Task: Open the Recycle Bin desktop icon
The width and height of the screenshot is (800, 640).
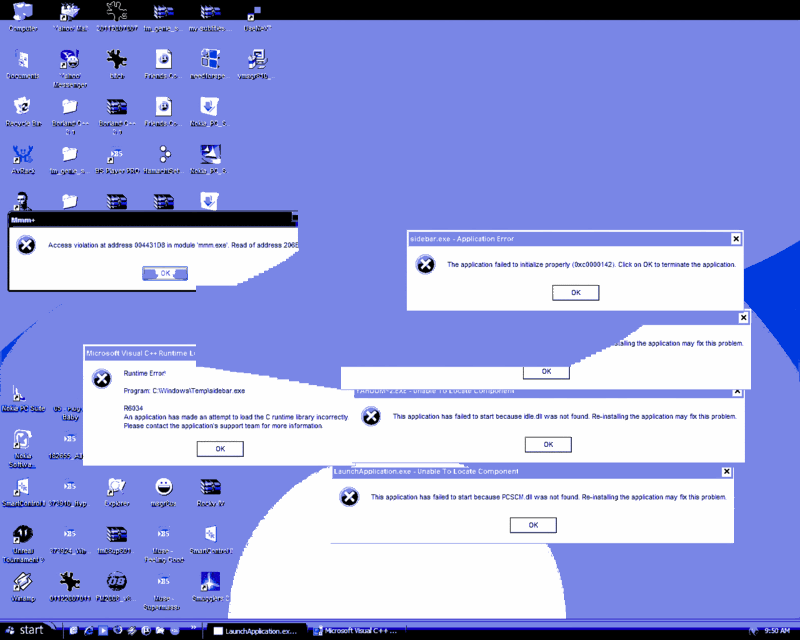Action: click(22, 109)
